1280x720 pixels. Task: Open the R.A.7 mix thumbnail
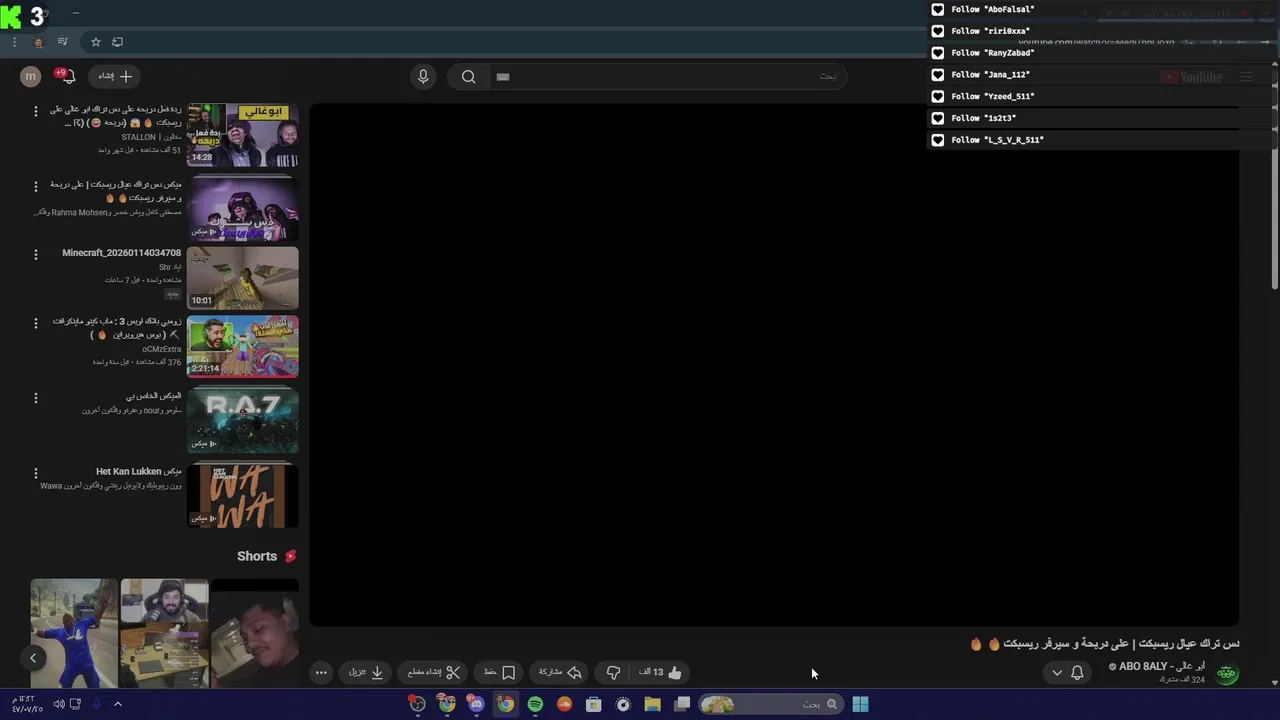[243, 420]
